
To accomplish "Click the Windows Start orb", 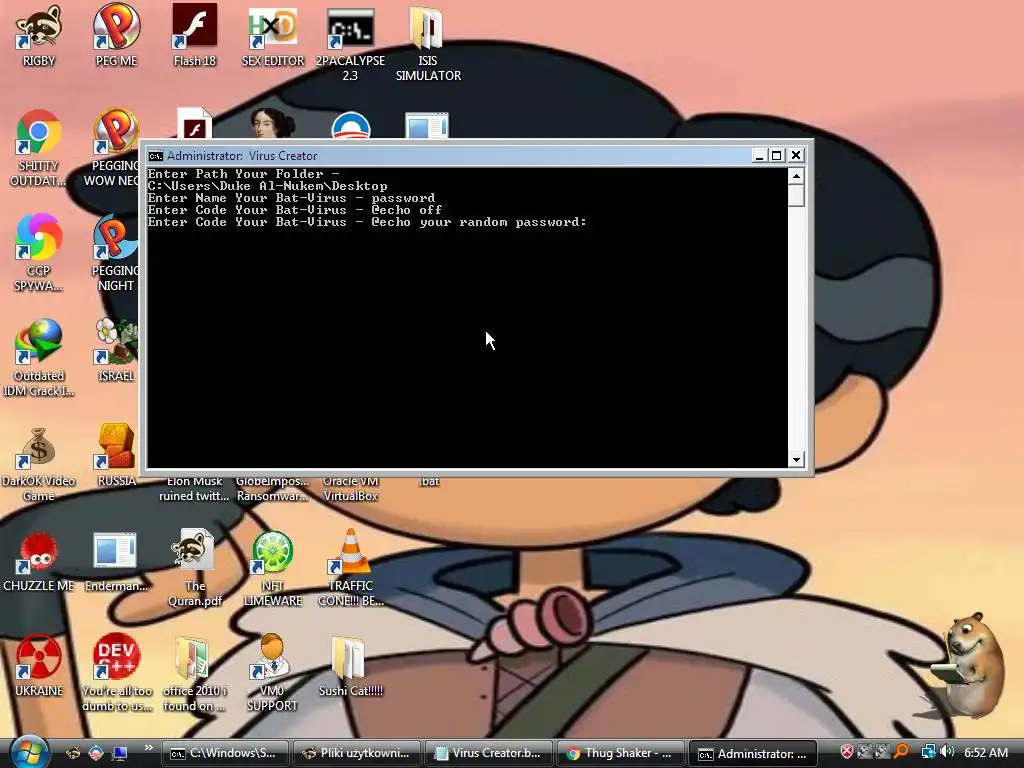I will 29,752.
